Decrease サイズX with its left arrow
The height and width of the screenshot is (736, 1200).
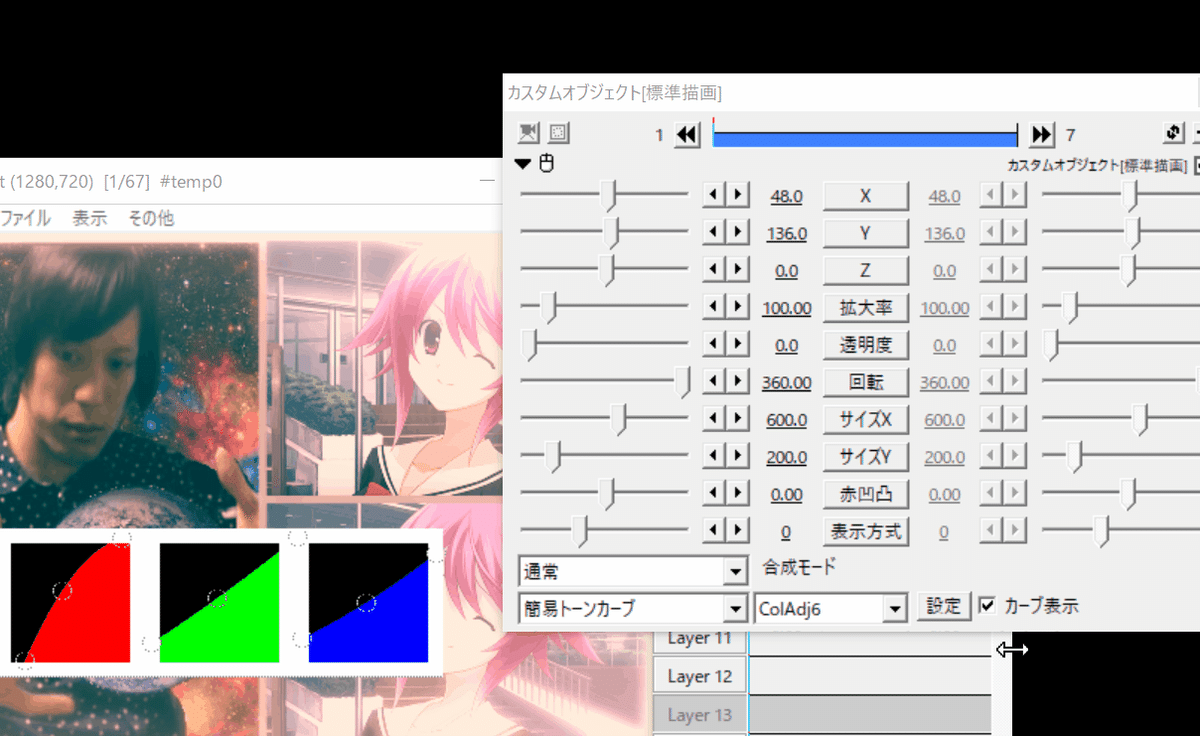pos(714,419)
